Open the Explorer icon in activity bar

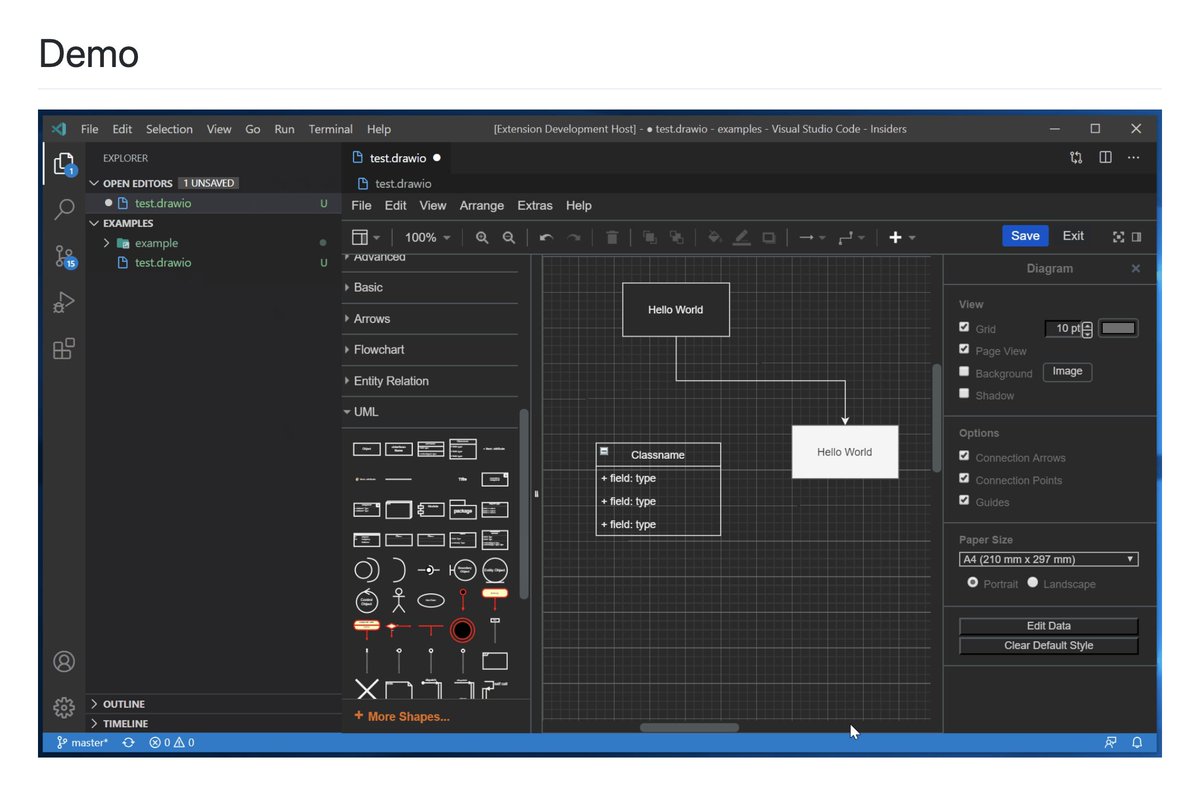point(64,164)
